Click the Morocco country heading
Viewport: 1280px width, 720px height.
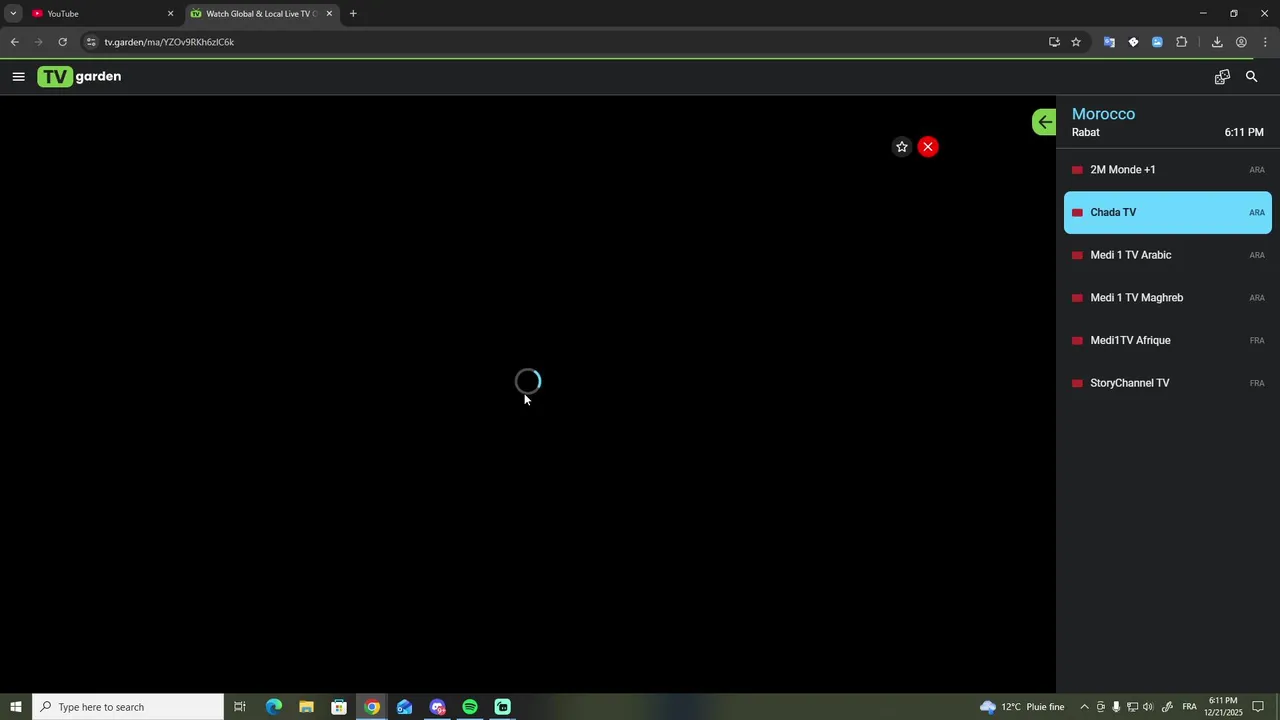(1103, 114)
